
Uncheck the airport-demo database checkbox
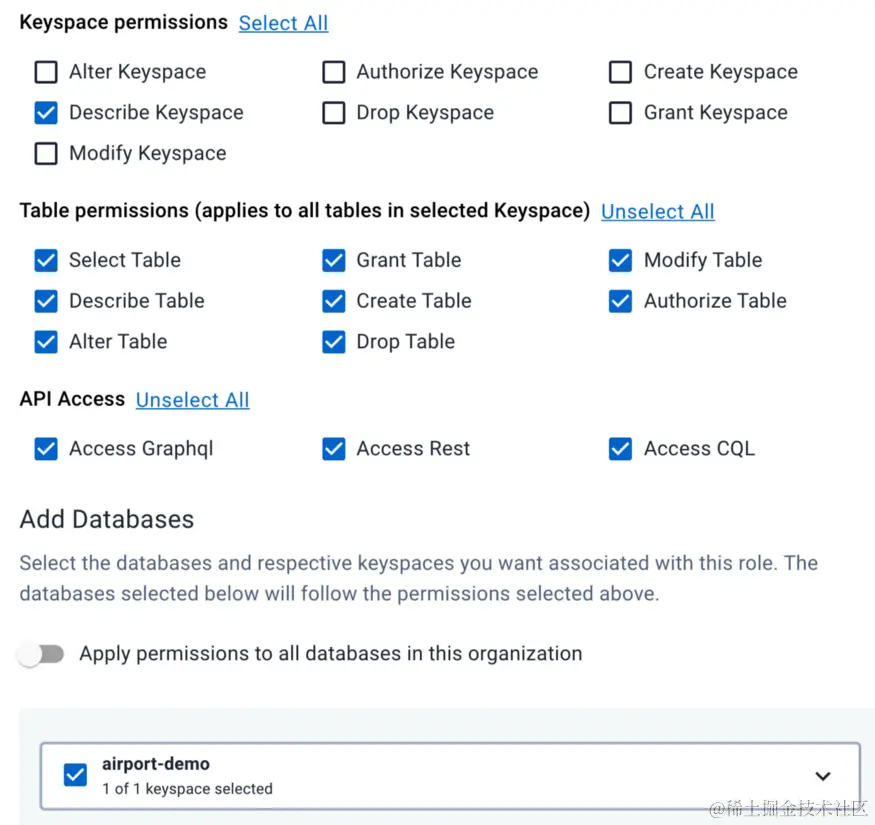[x=75, y=775]
